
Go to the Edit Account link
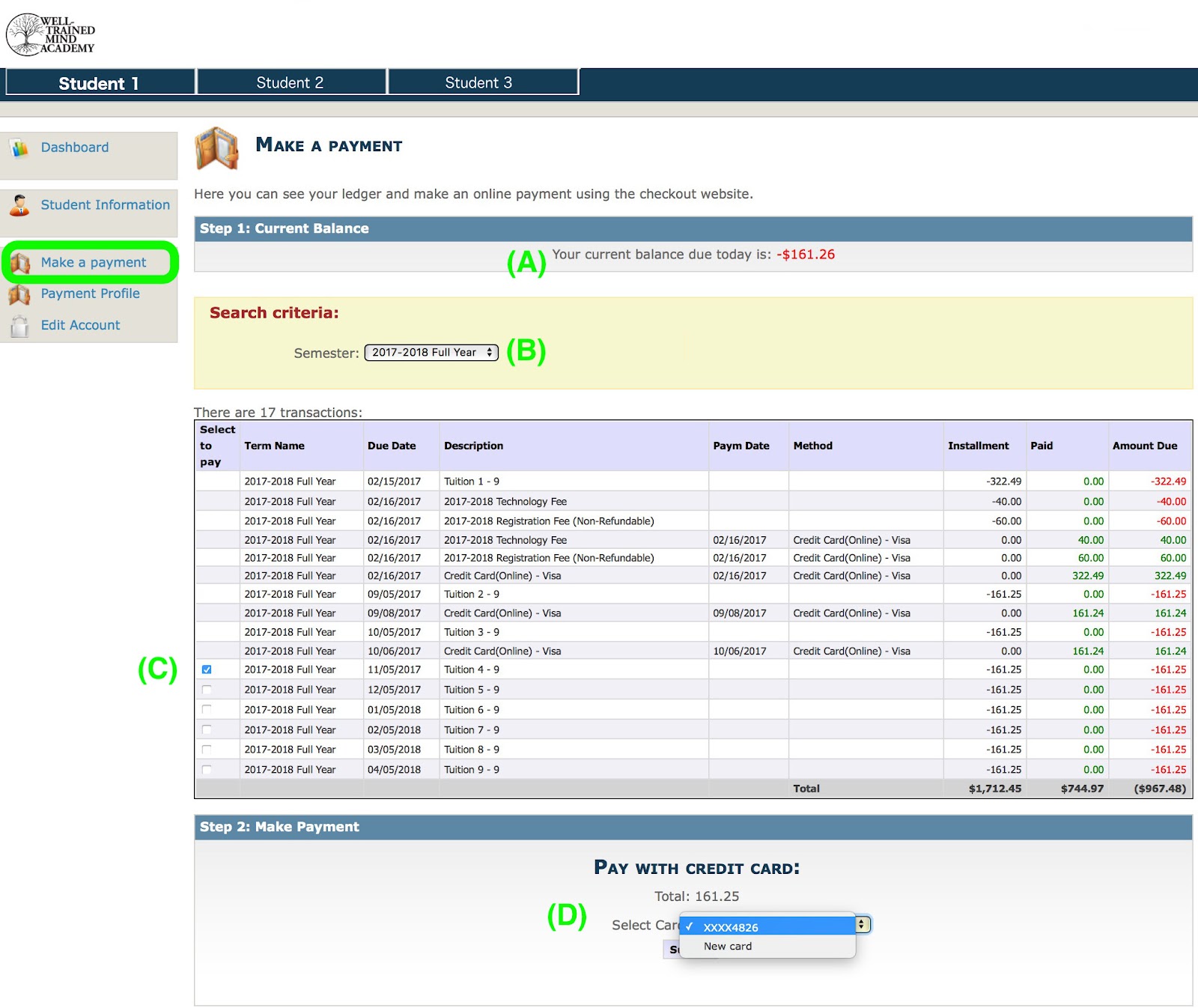point(80,325)
